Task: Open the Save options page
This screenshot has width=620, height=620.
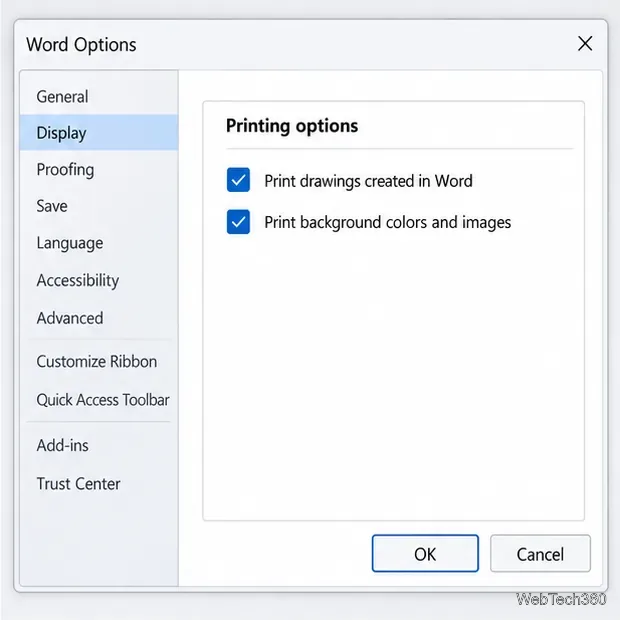Action: 99,206
